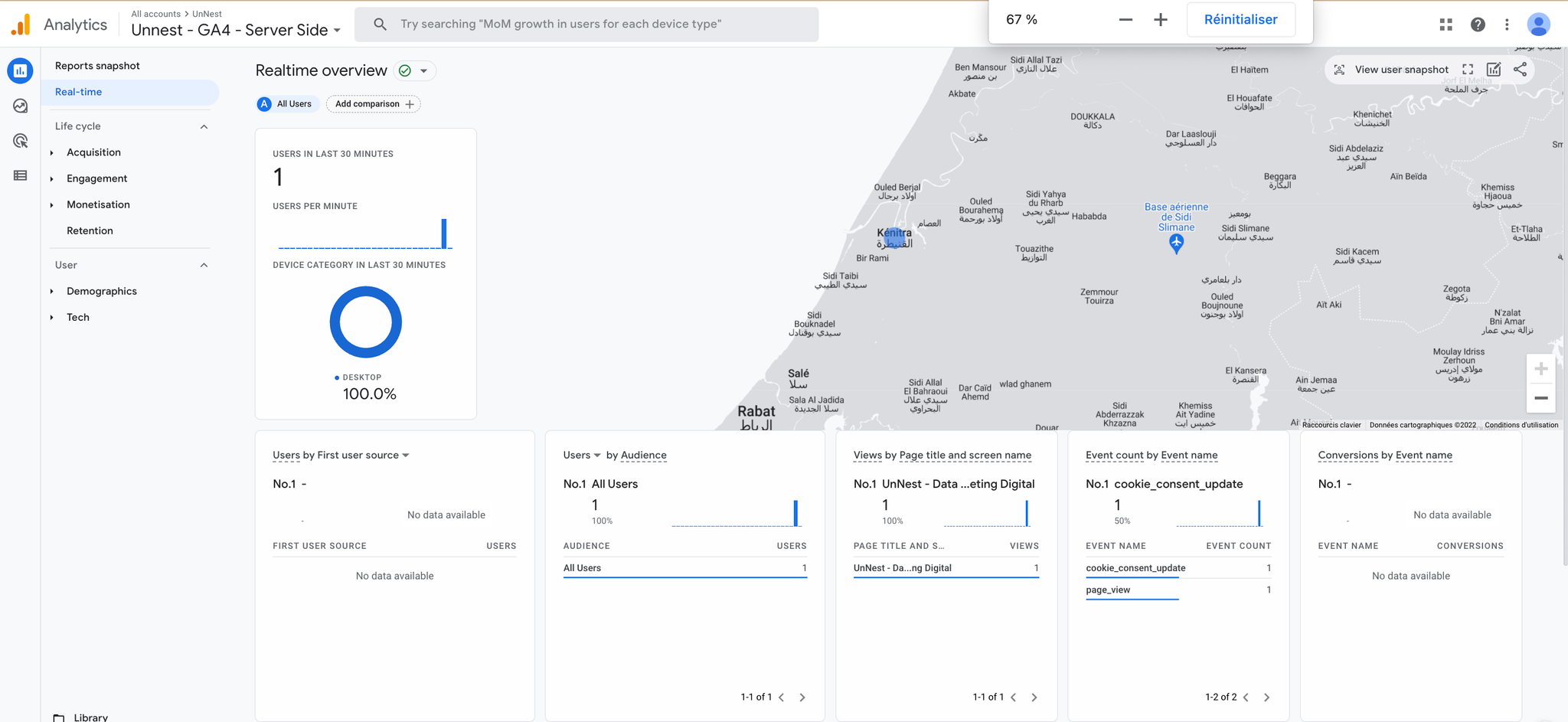Open the Configure sidebar icon
This screenshot has width=1568, height=722.
tap(21, 175)
